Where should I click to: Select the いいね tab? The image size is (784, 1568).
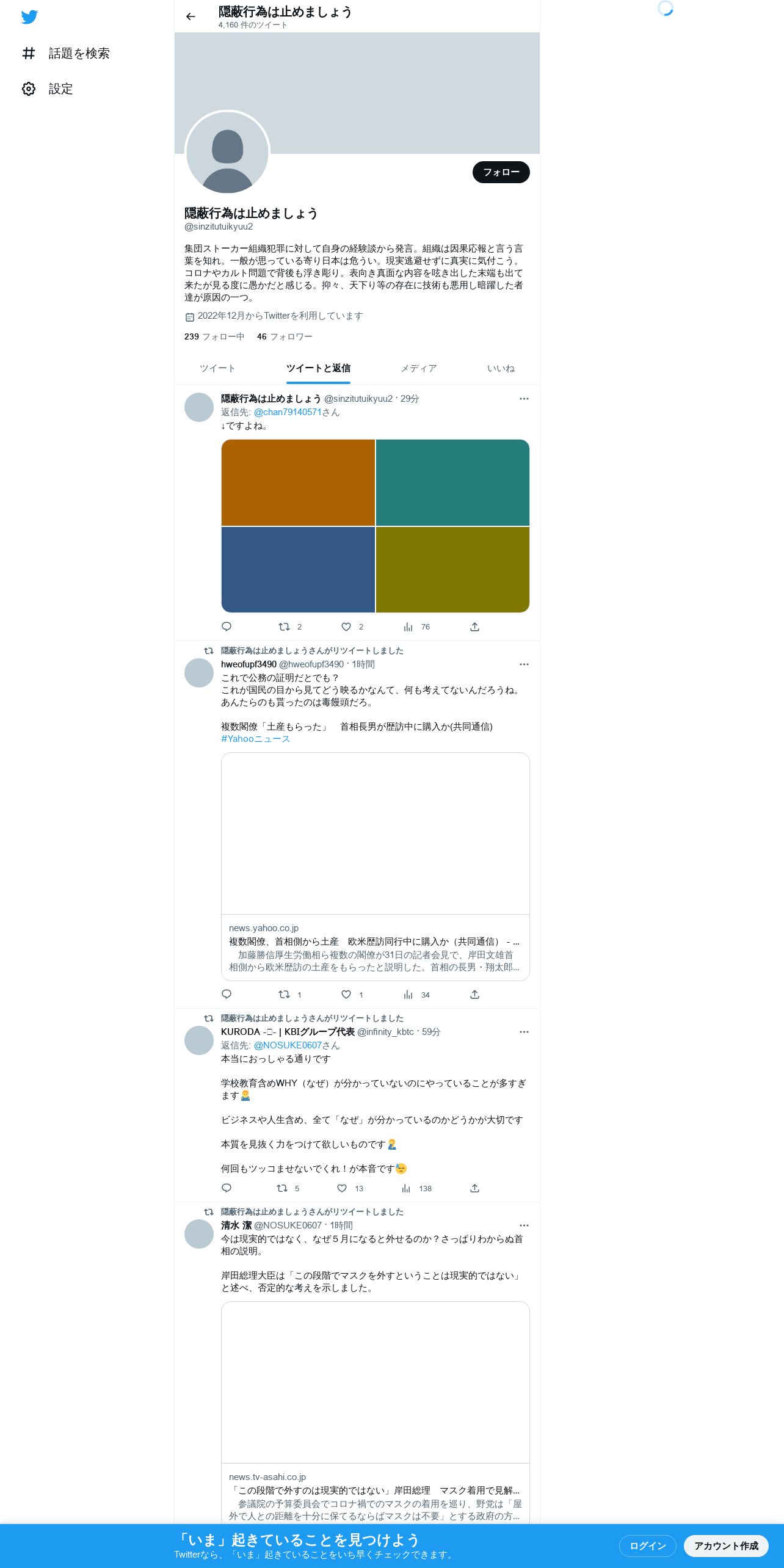coord(501,368)
